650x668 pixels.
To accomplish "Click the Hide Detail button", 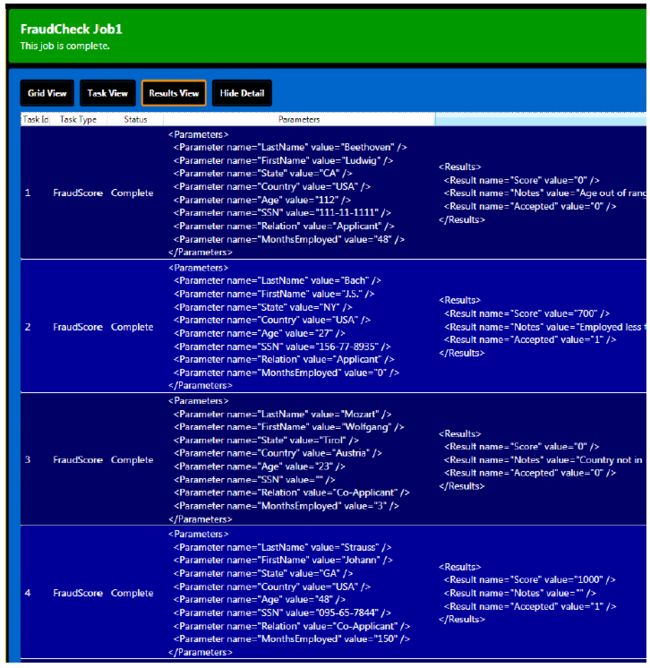I will click(242, 93).
